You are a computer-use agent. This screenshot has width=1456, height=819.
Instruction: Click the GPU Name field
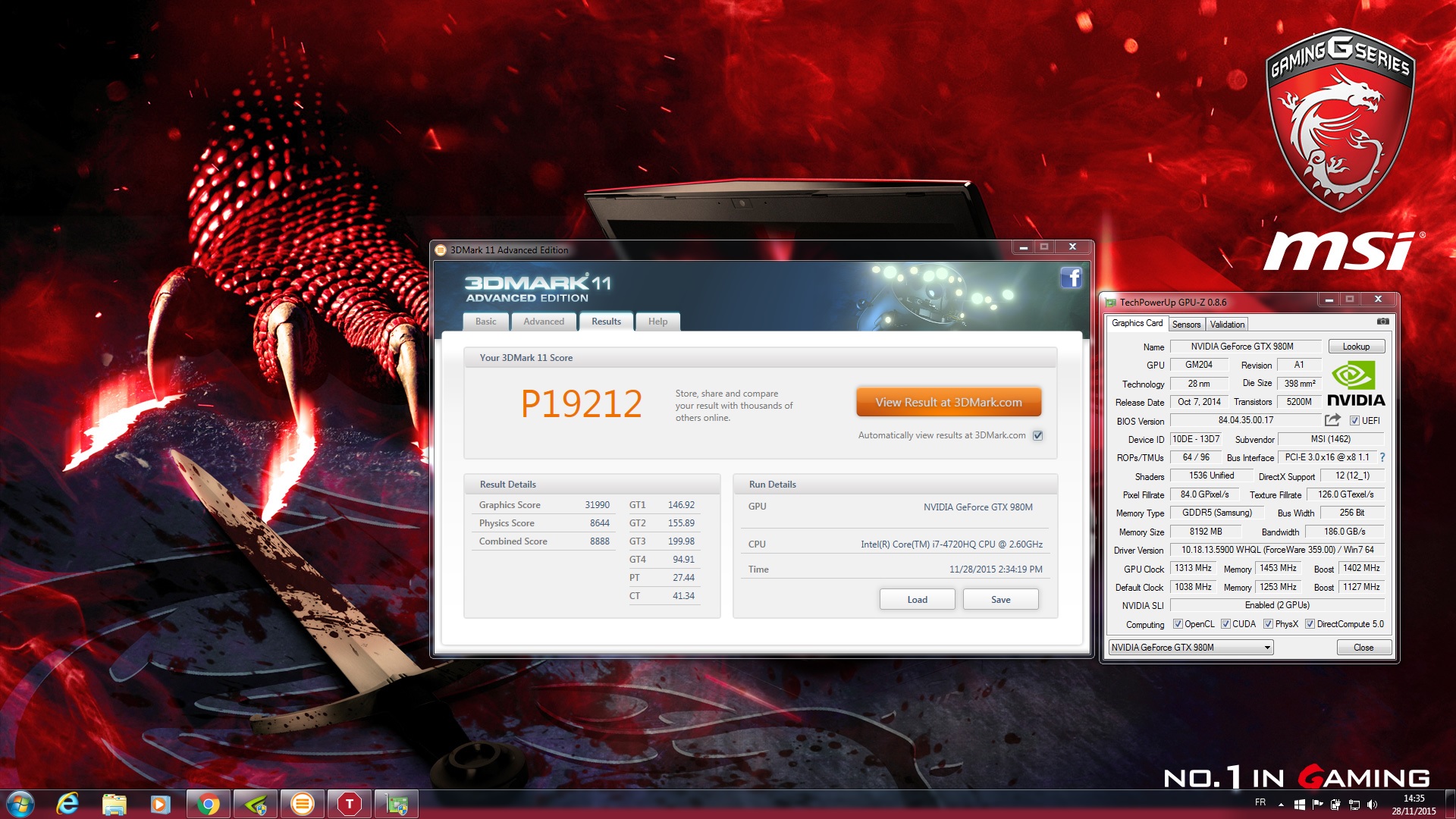click(x=1245, y=347)
